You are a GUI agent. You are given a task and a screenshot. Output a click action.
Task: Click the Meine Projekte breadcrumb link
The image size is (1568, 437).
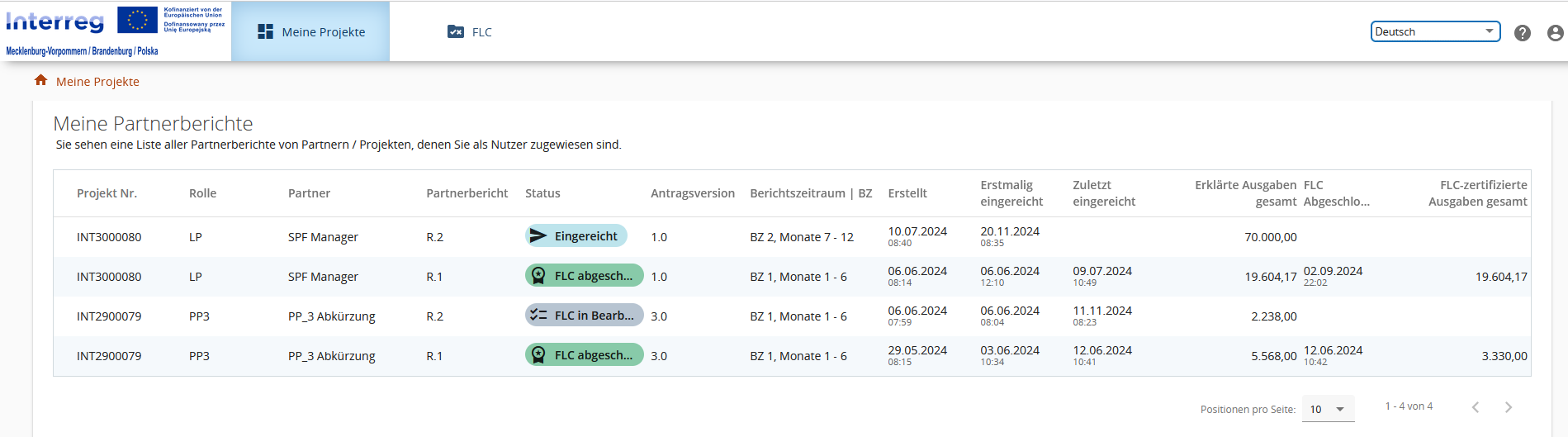pos(97,82)
